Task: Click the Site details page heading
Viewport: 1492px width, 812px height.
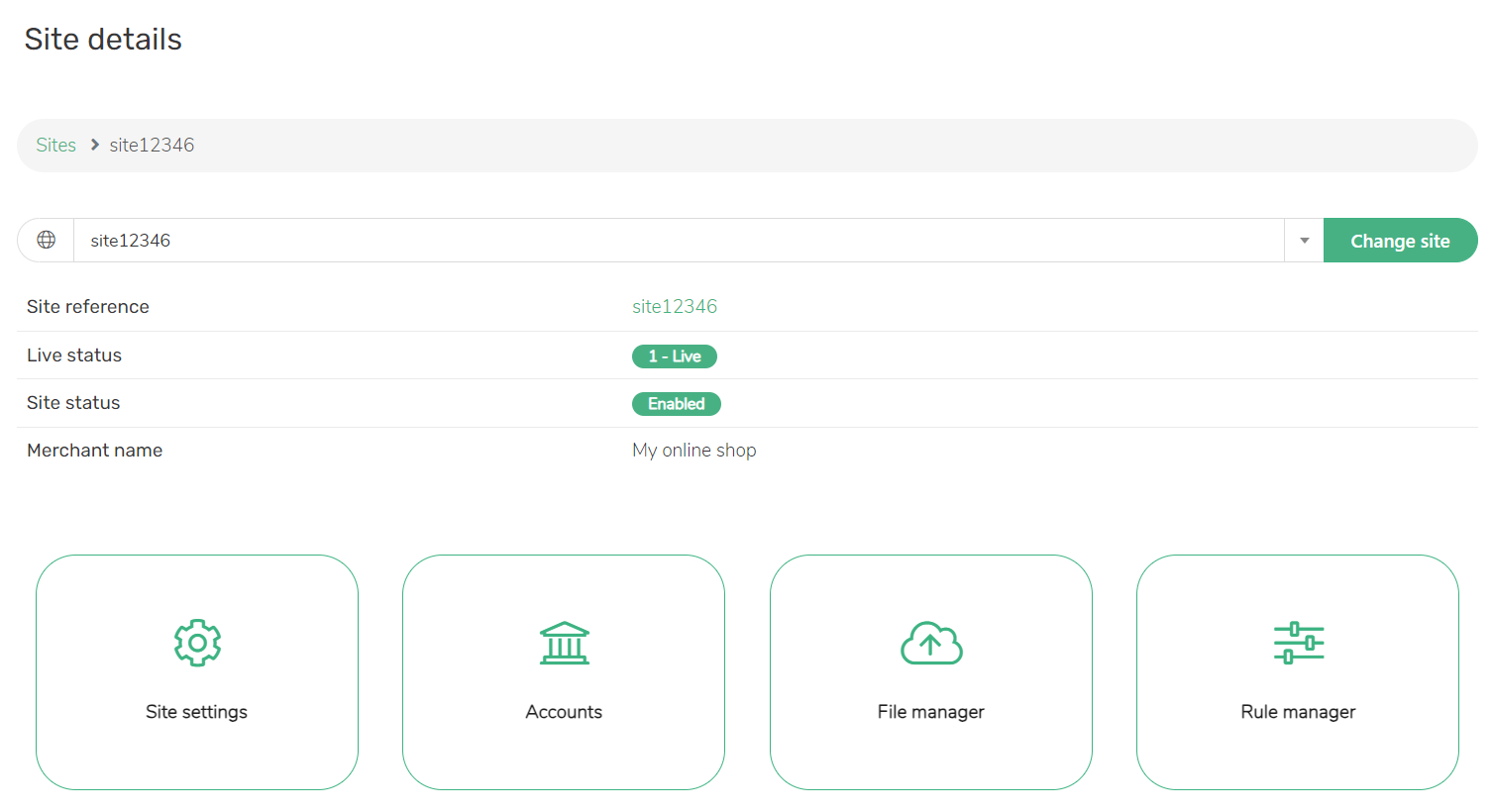Action: (103, 39)
